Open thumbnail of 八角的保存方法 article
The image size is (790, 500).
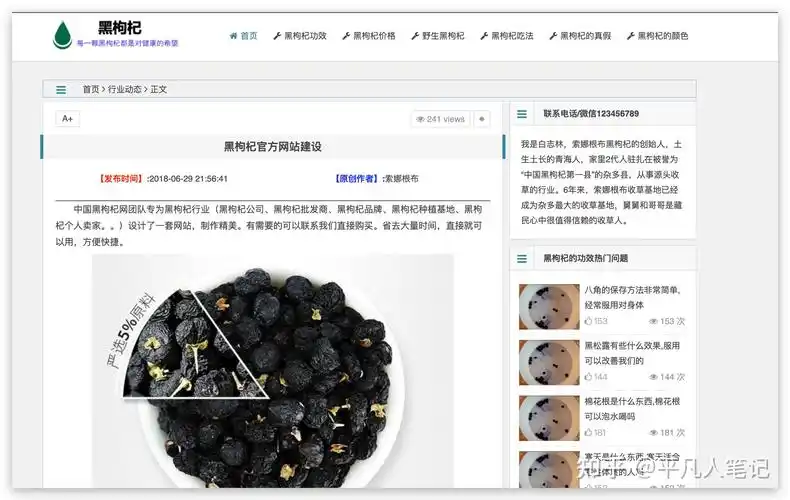(x=549, y=306)
